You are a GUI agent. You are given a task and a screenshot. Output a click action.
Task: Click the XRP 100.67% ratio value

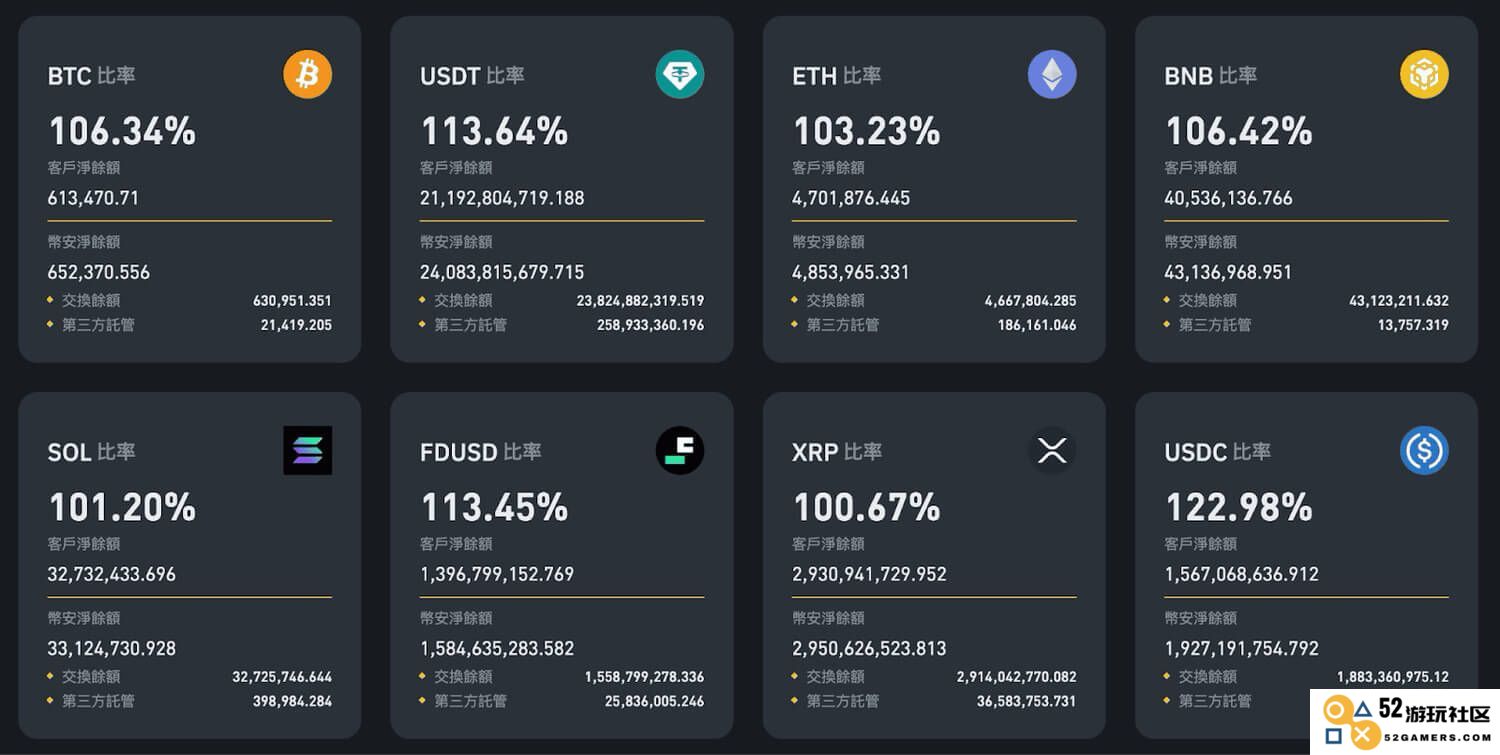pos(866,507)
